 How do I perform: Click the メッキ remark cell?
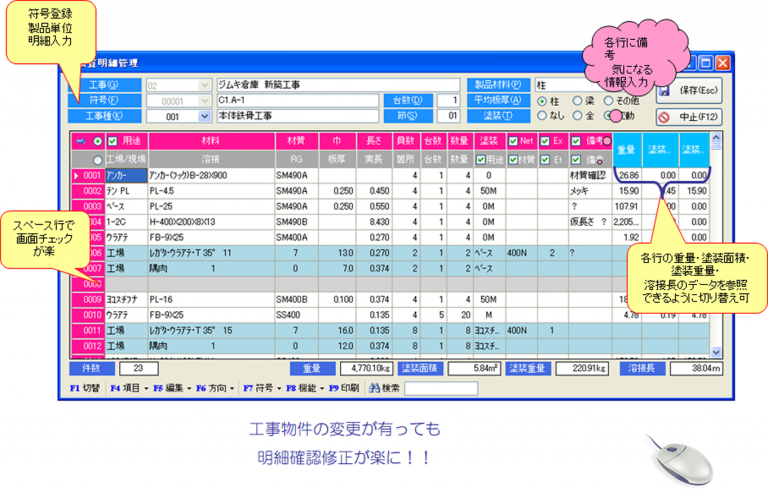click(x=590, y=191)
